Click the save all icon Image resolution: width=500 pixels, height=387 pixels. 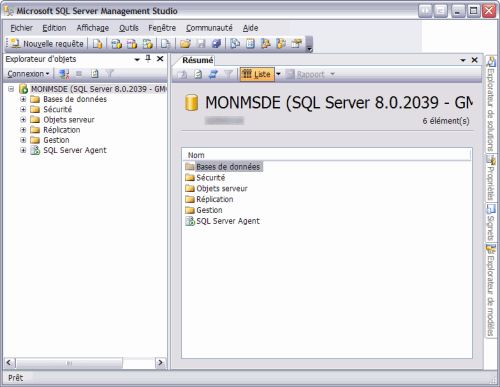(216, 44)
